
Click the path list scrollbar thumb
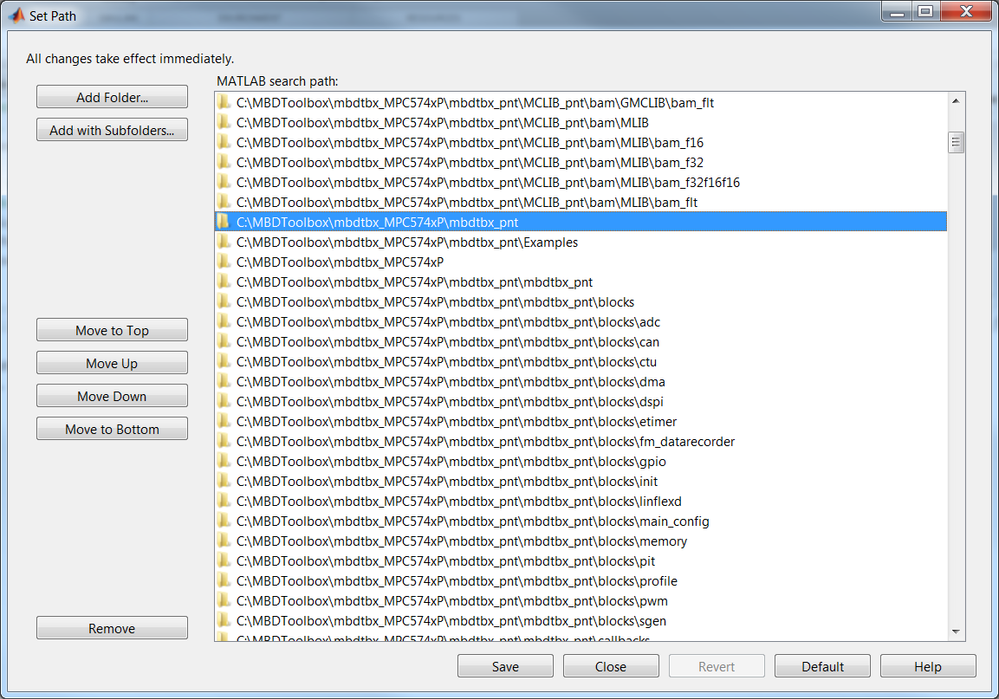pos(956,142)
